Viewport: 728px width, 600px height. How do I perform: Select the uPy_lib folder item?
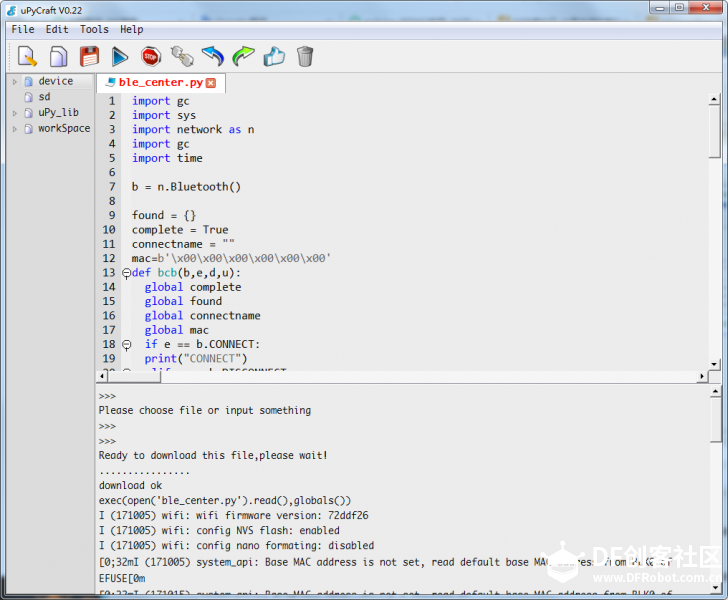58,112
